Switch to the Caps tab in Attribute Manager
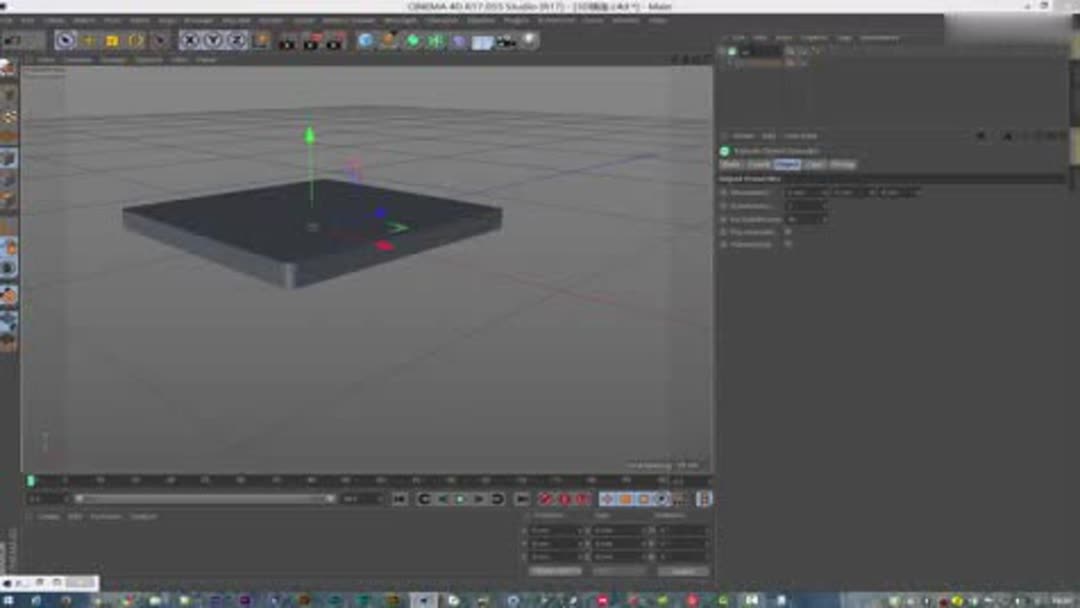This screenshot has height=608, width=1080. tap(815, 164)
